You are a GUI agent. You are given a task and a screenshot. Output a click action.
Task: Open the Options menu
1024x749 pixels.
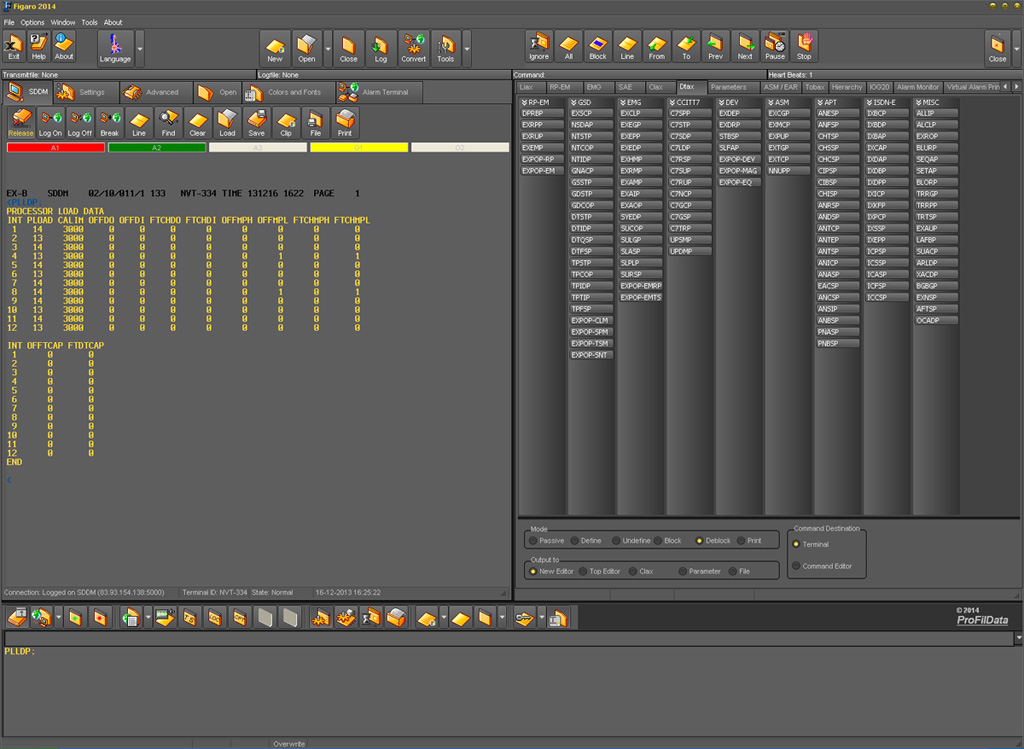[x=32, y=22]
